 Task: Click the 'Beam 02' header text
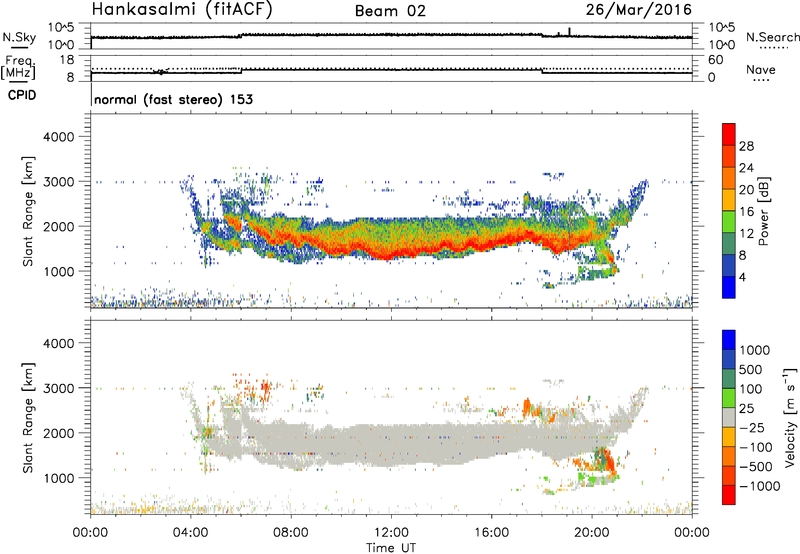(390, 11)
